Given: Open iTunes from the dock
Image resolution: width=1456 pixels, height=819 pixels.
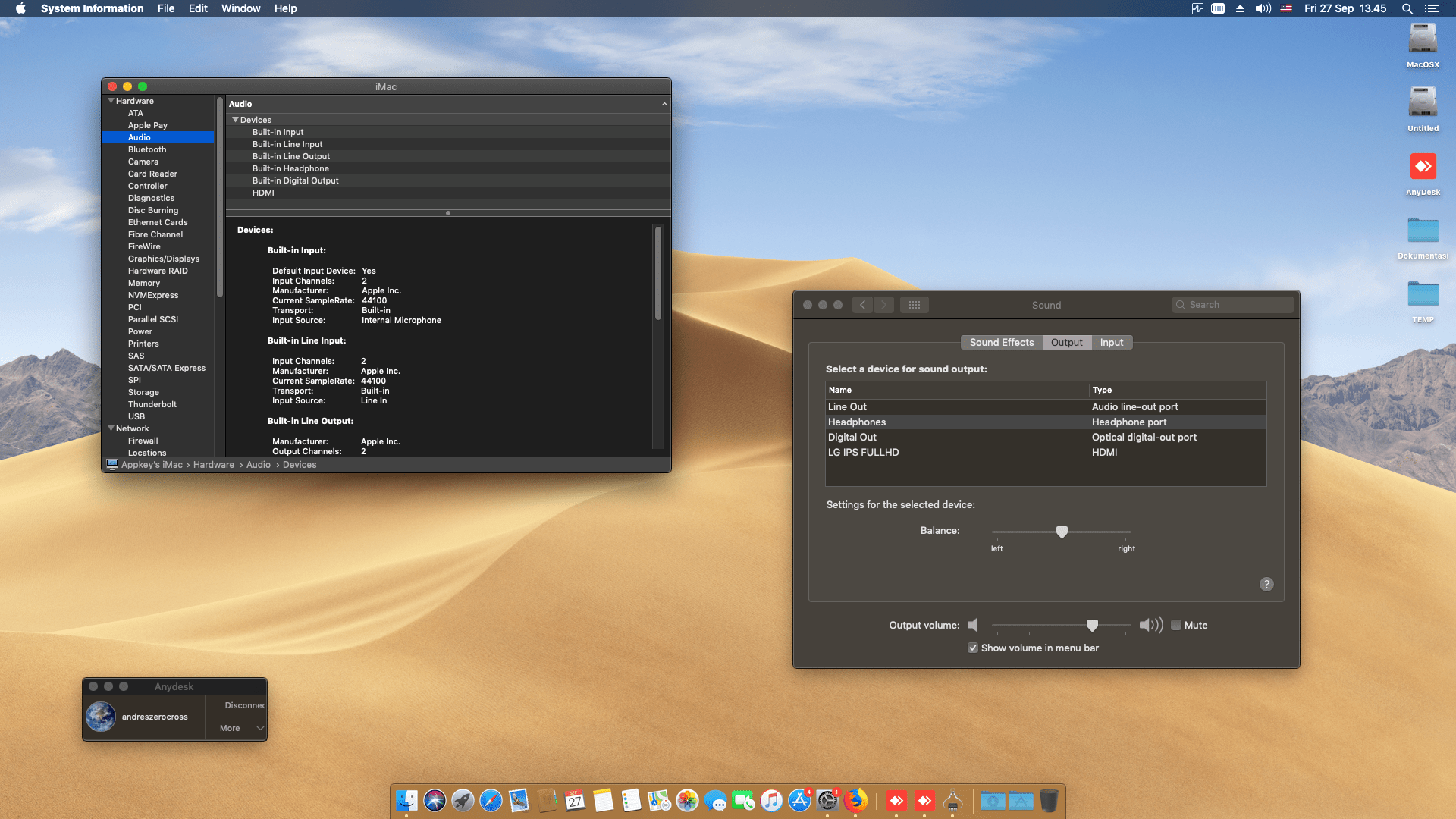Looking at the screenshot, I should pos(771,800).
